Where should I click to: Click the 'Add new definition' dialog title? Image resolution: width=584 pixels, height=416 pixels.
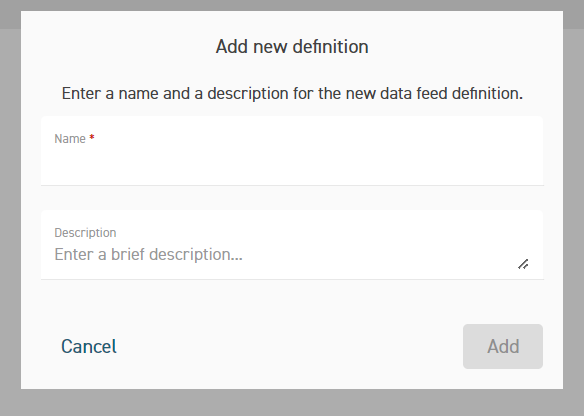pyautogui.click(x=292, y=47)
